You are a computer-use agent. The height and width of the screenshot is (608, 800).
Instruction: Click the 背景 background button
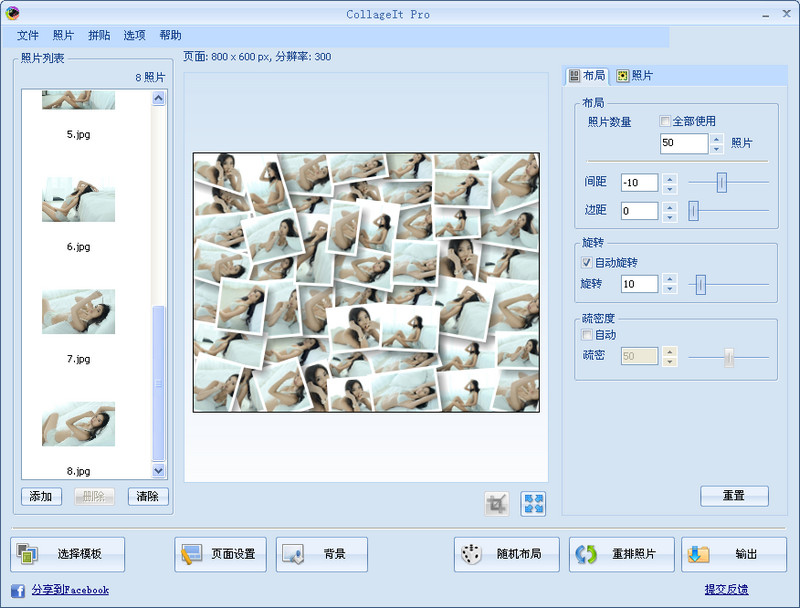click(x=322, y=554)
